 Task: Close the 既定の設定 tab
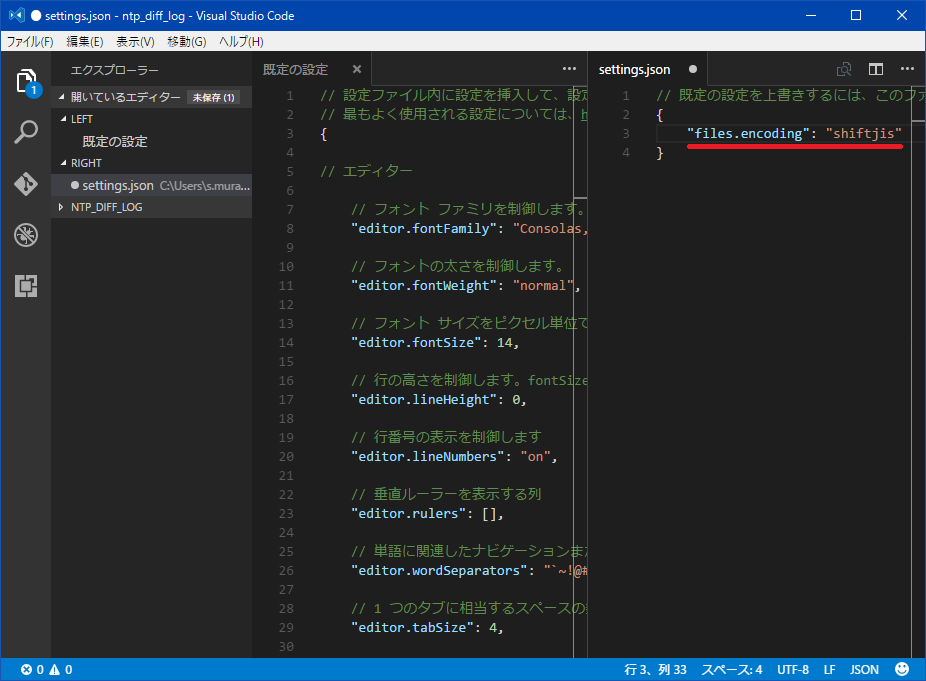(x=357, y=69)
